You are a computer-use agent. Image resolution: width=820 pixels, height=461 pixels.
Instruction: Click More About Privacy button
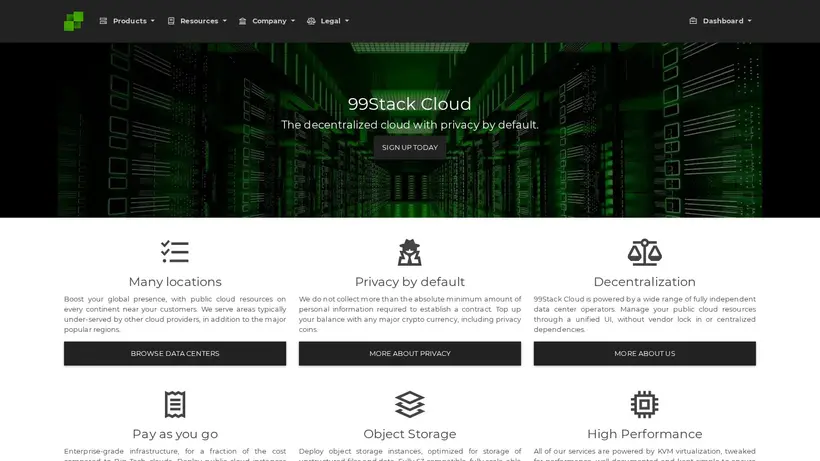(409, 353)
